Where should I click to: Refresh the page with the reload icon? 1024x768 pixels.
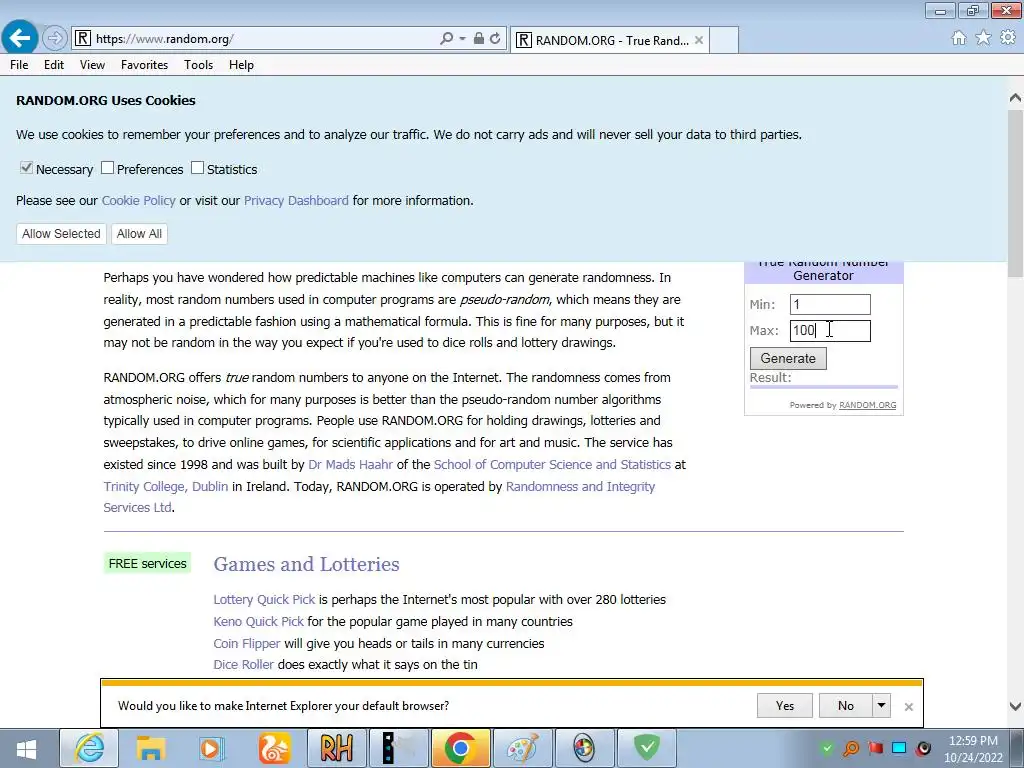coord(495,39)
